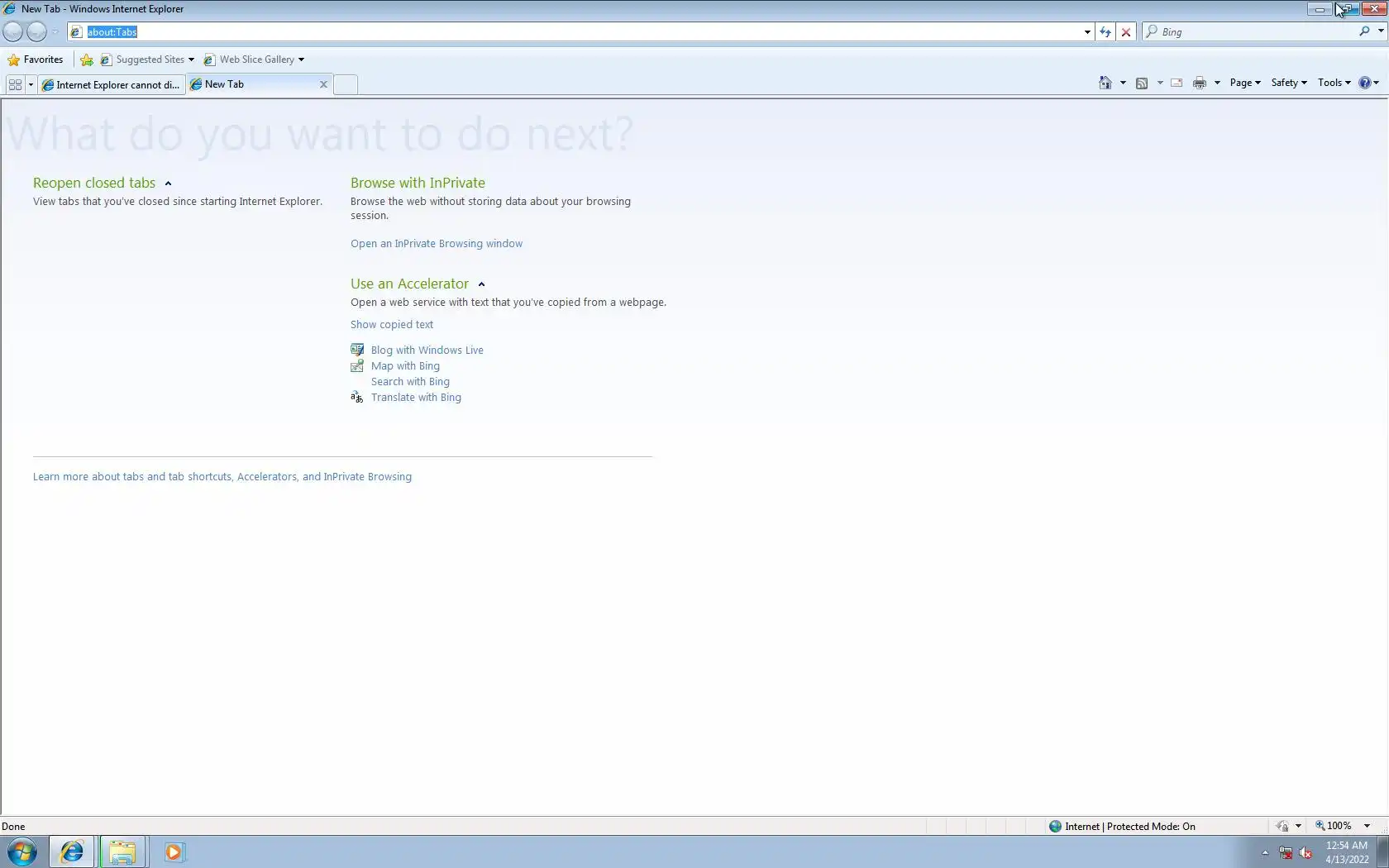
Task: Collapse the Reopen closed tabs section
Action: click(168, 184)
